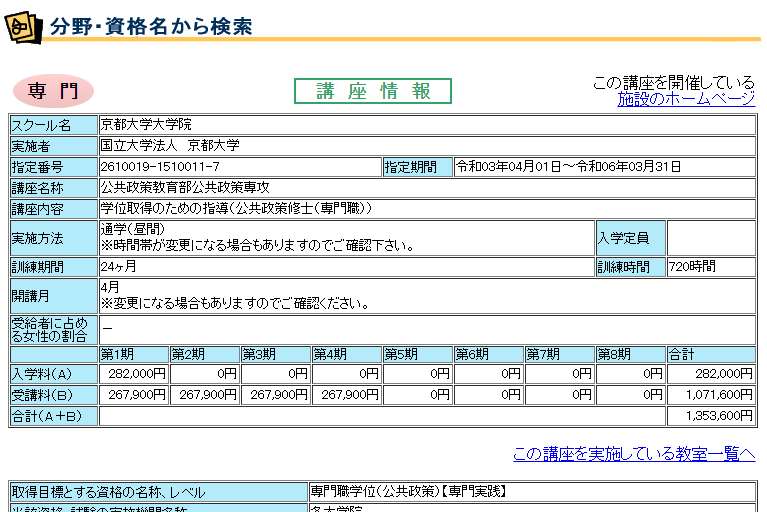Screen dimensions: 767x512
Task: Click the yellow search notepad icon
Action: [x=23, y=28]
